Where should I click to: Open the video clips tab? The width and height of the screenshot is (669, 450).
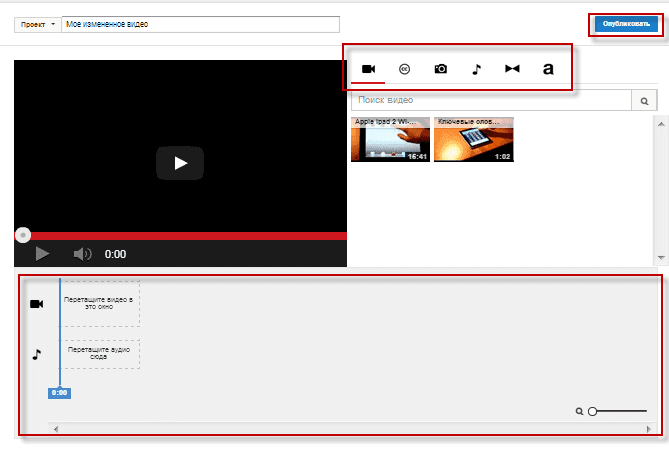[368, 69]
